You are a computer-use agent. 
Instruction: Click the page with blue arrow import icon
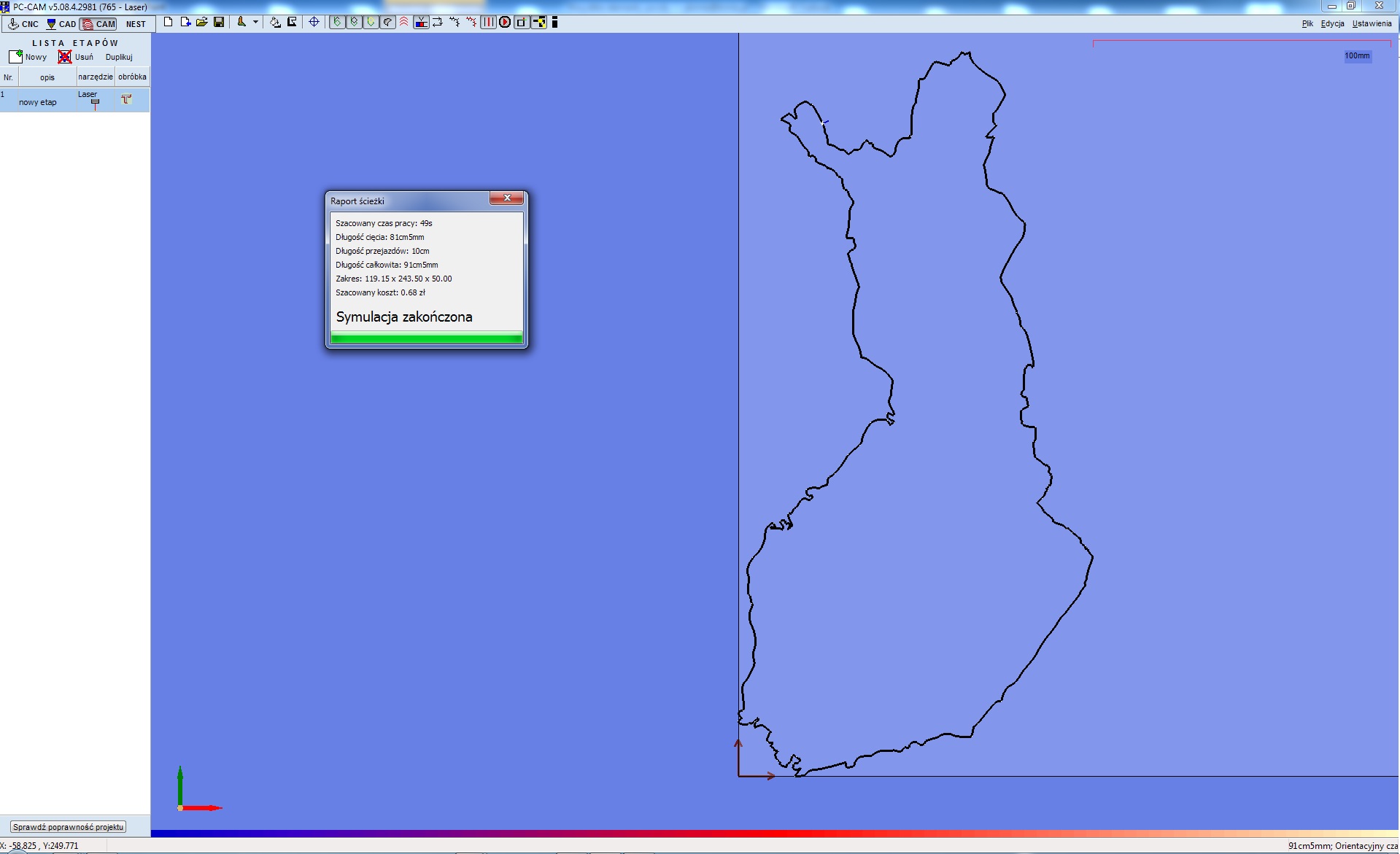point(185,22)
